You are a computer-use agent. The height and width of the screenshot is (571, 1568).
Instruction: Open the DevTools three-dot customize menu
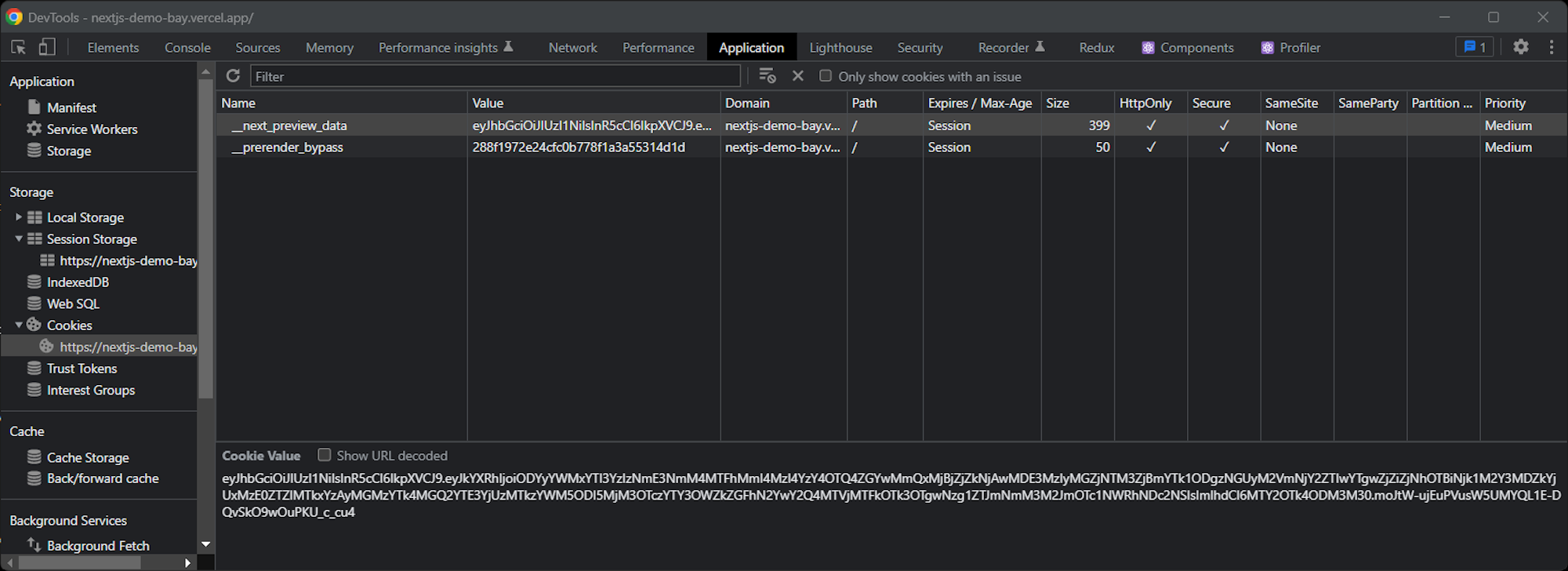tap(1552, 47)
